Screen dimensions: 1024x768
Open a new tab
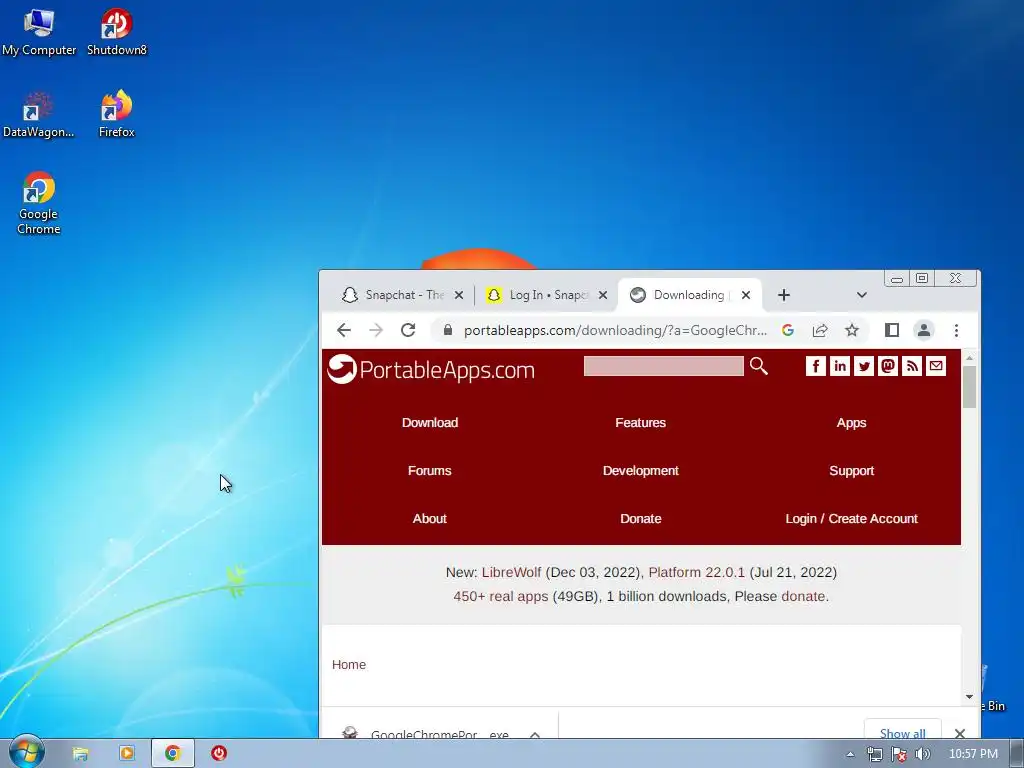[x=784, y=295]
